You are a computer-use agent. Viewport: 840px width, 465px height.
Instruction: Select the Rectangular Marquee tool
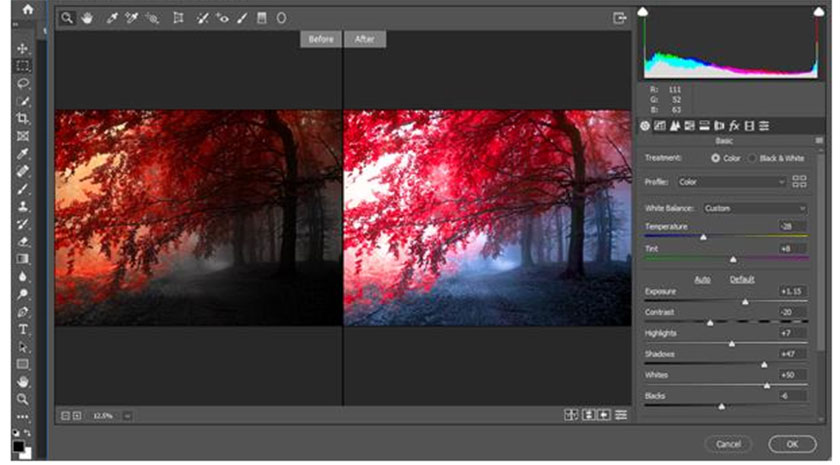pyautogui.click(x=22, y=66)
